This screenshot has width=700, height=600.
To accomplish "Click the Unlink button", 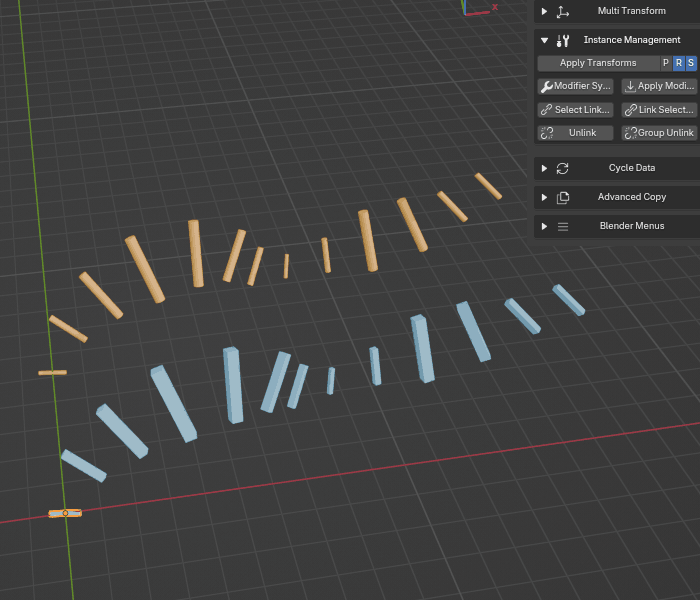I will click(x=575, y=133).
